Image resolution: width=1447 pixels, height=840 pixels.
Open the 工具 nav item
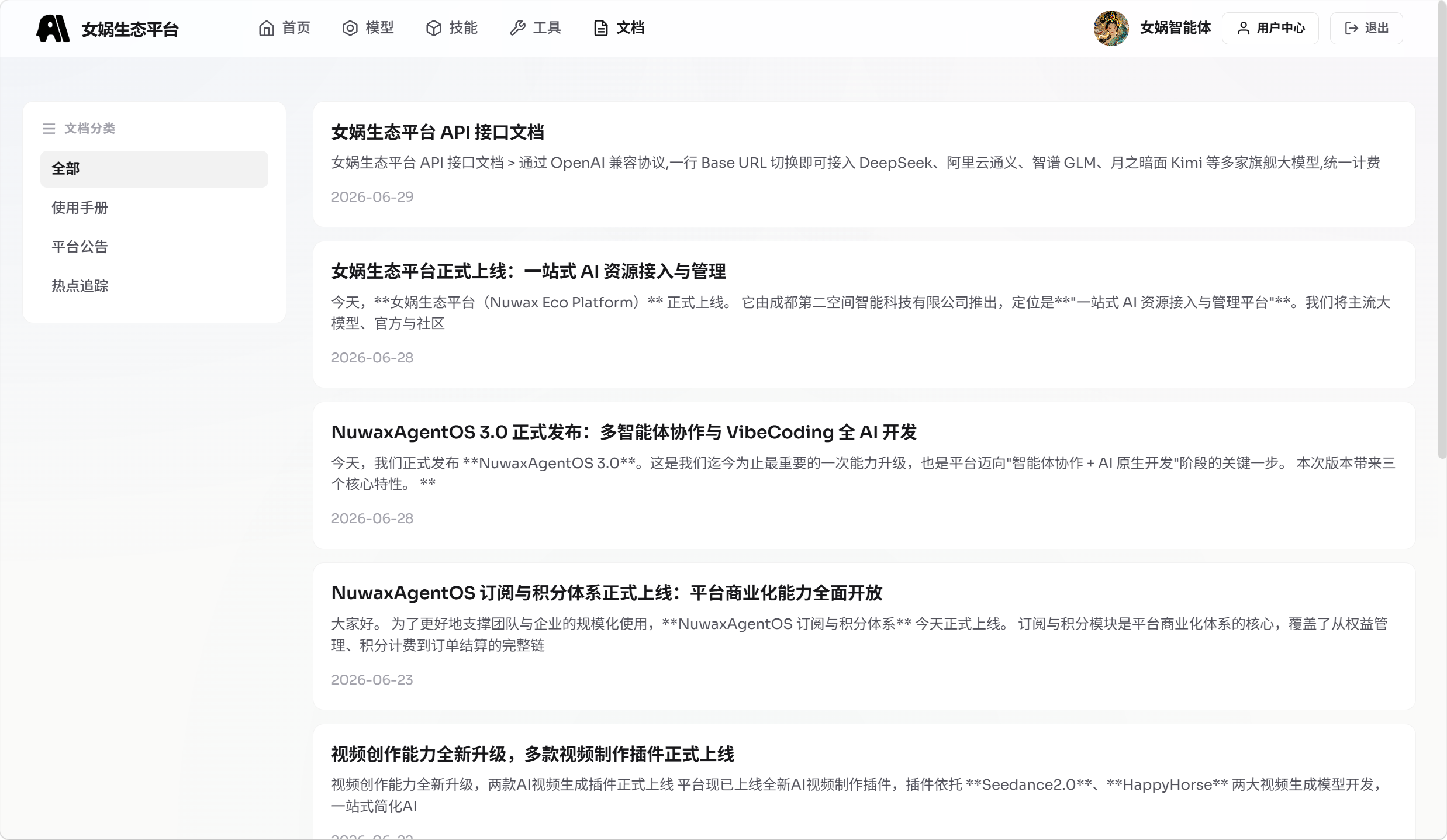pos(536,28)
